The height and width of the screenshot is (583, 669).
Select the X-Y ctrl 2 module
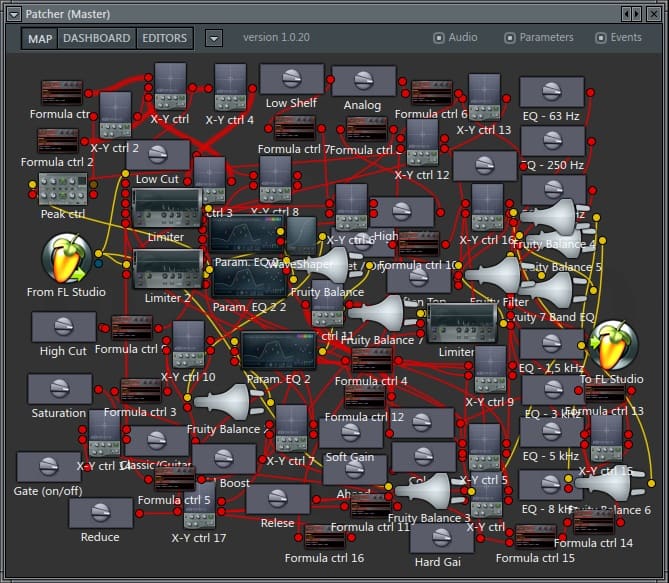115,114
